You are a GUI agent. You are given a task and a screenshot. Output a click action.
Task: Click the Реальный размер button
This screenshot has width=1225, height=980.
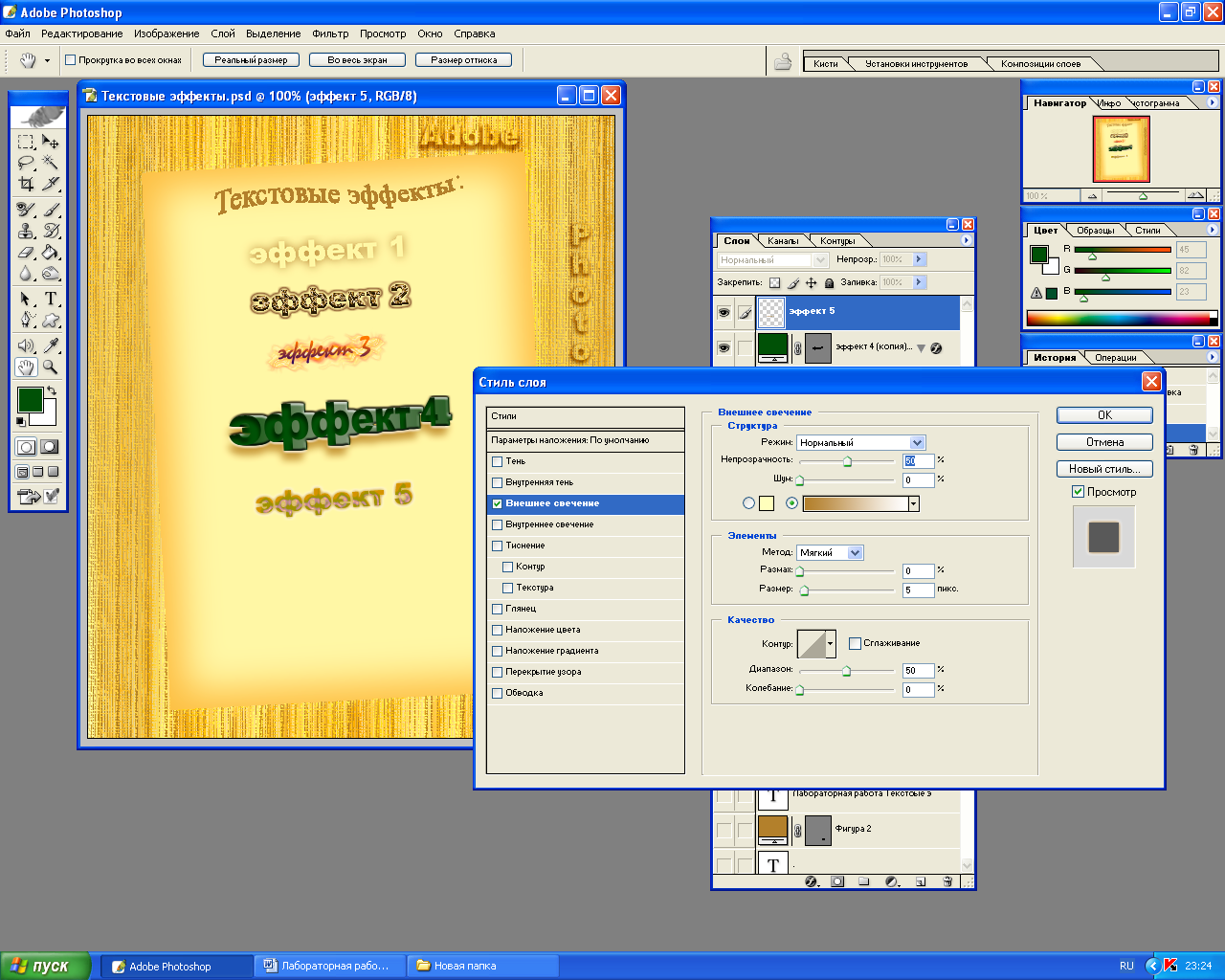tap(251, 60)
